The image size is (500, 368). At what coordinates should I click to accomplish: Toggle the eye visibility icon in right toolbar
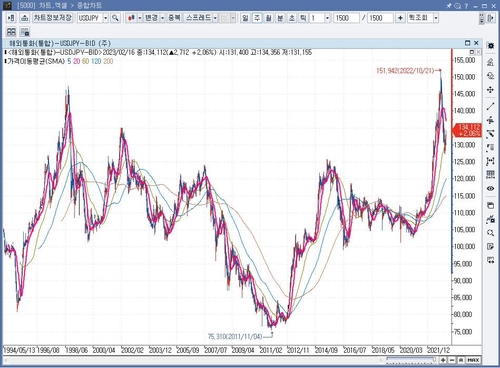point(490,189)
